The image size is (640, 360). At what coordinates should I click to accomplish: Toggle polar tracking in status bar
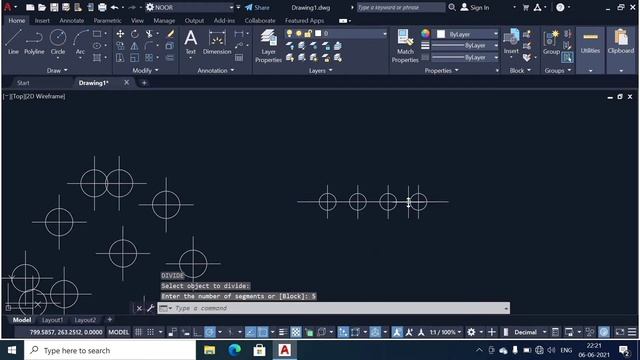(x=210, y=332)
